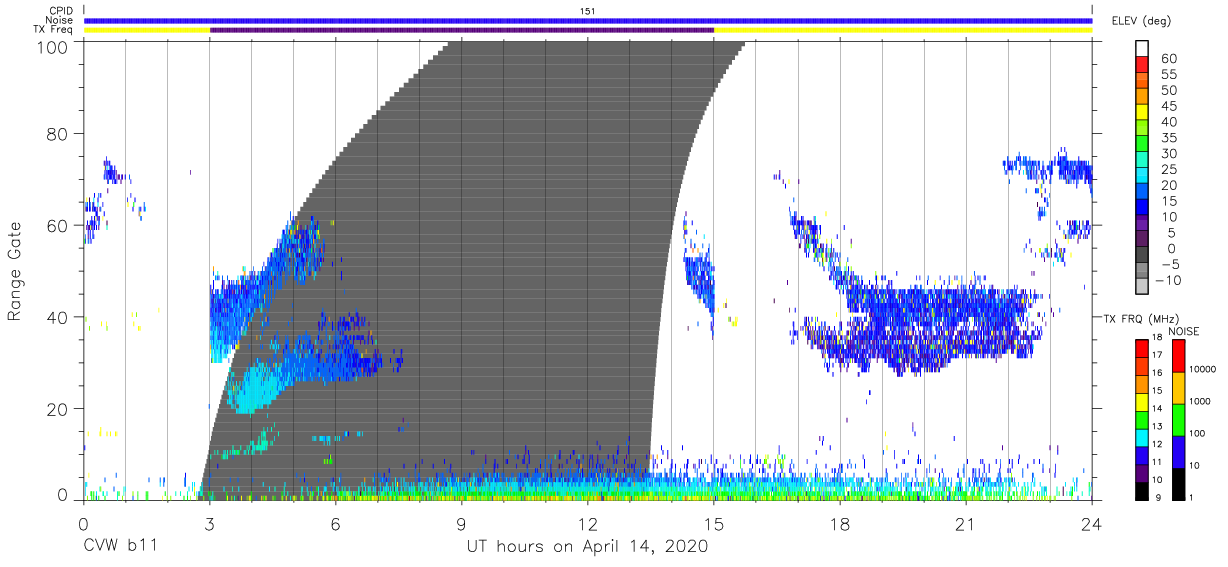Click the 'CPID' label
The width and height of the screenshot is (1228, 567).
coord(60,10)
